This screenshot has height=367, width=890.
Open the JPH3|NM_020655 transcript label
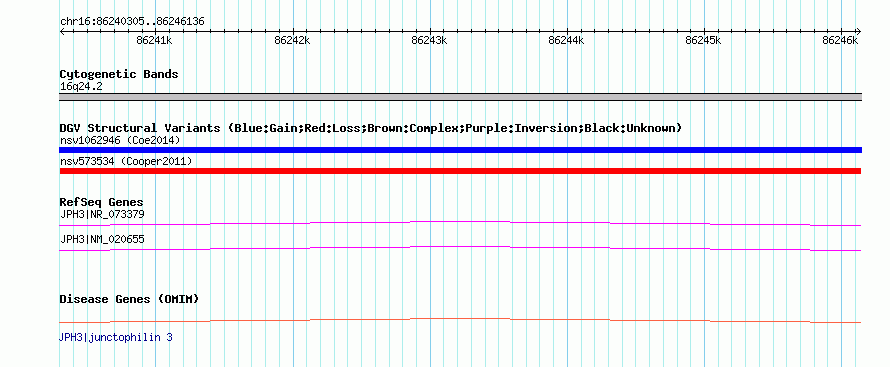(102, 239)
